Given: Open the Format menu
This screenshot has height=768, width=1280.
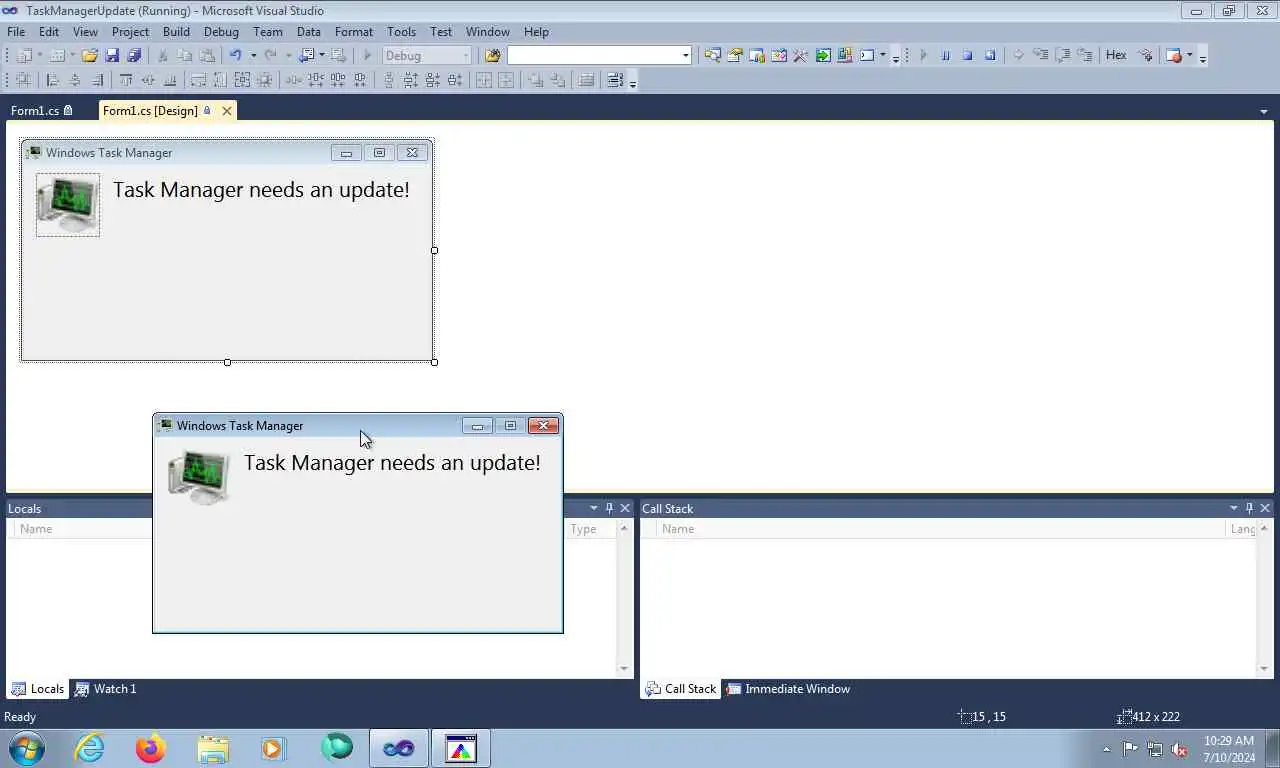Looking at the screenshot, I should 354,32.
